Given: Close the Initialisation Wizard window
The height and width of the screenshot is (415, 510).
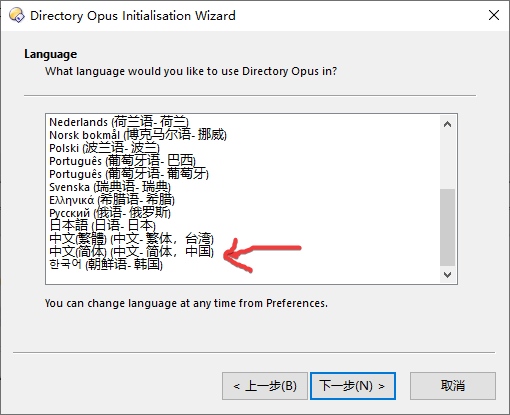Looking at the screenshot, I should point(494,15).
